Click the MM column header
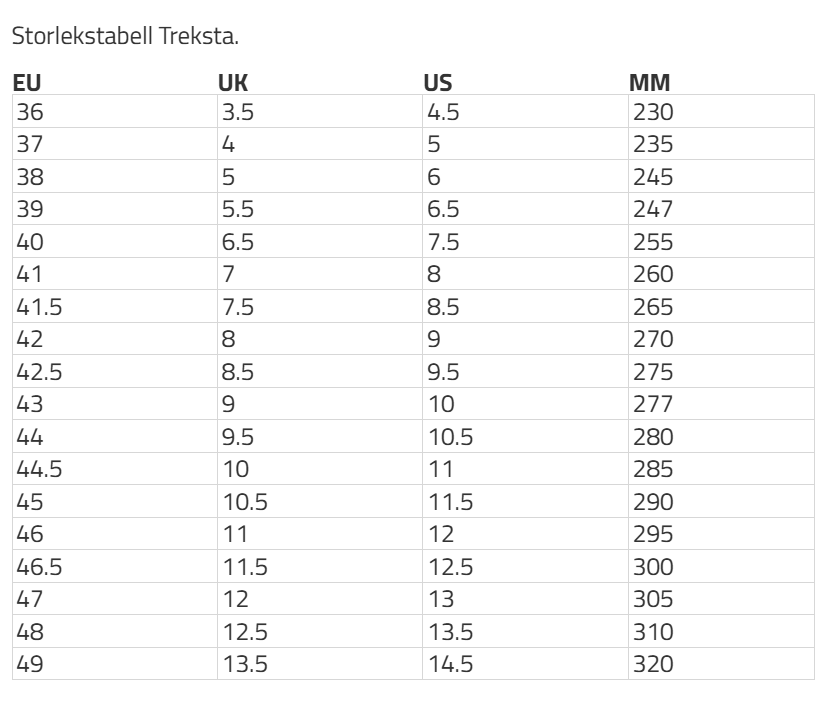Viewport: 830px width, 719px height. click(649, 83)
